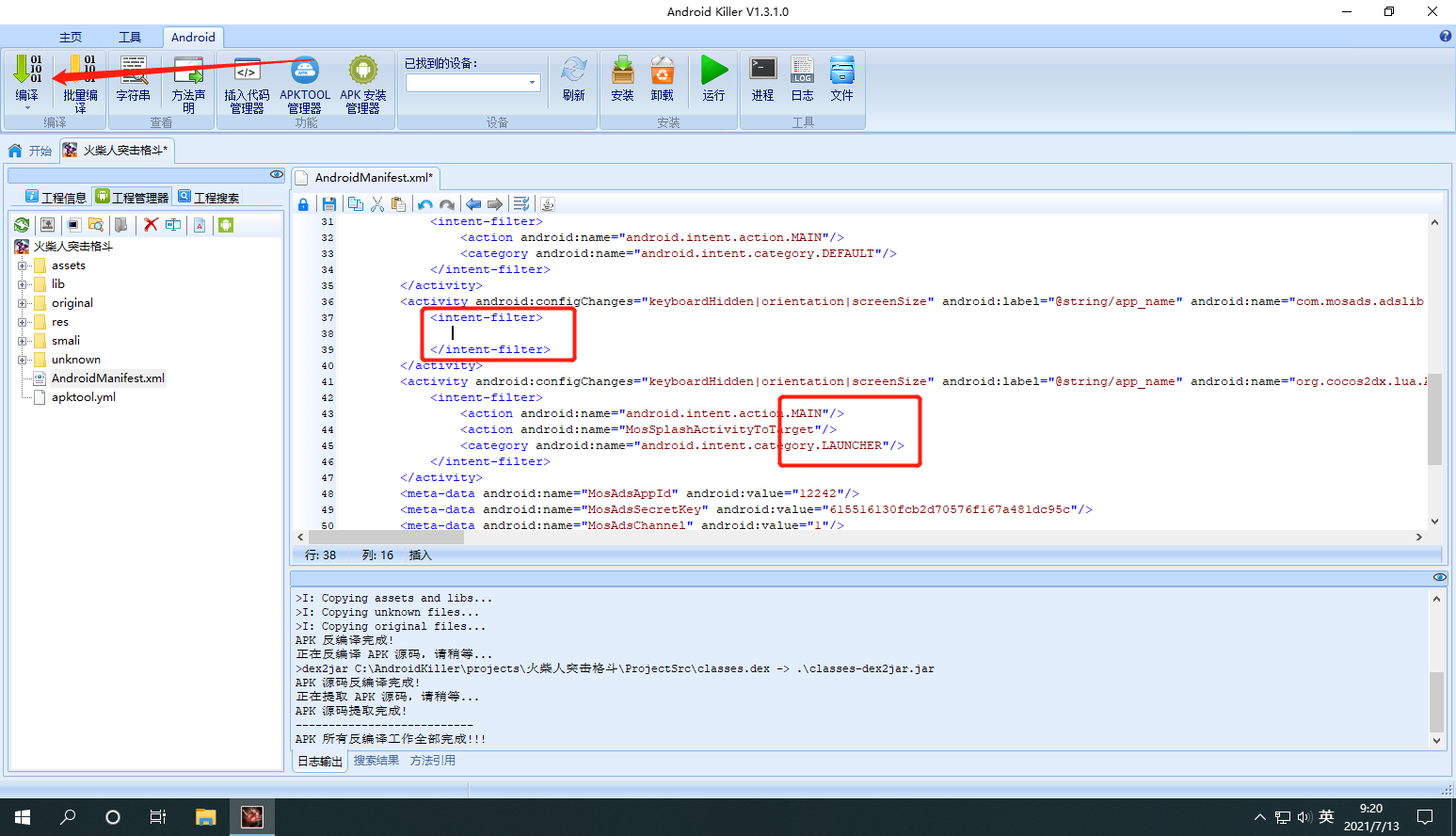Viewport: 1456px width, 836px height.
Task: Click the 卸载 uninstall icon
Action: pos(663,71)
